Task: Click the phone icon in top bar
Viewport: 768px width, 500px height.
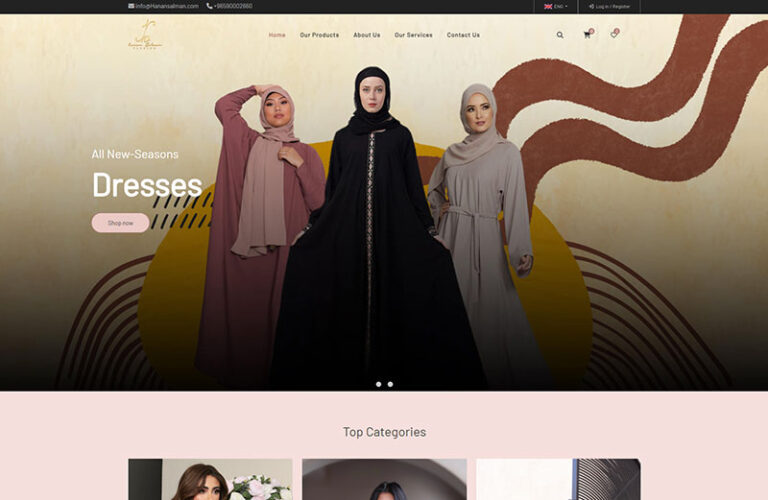Action: [209, 6]
